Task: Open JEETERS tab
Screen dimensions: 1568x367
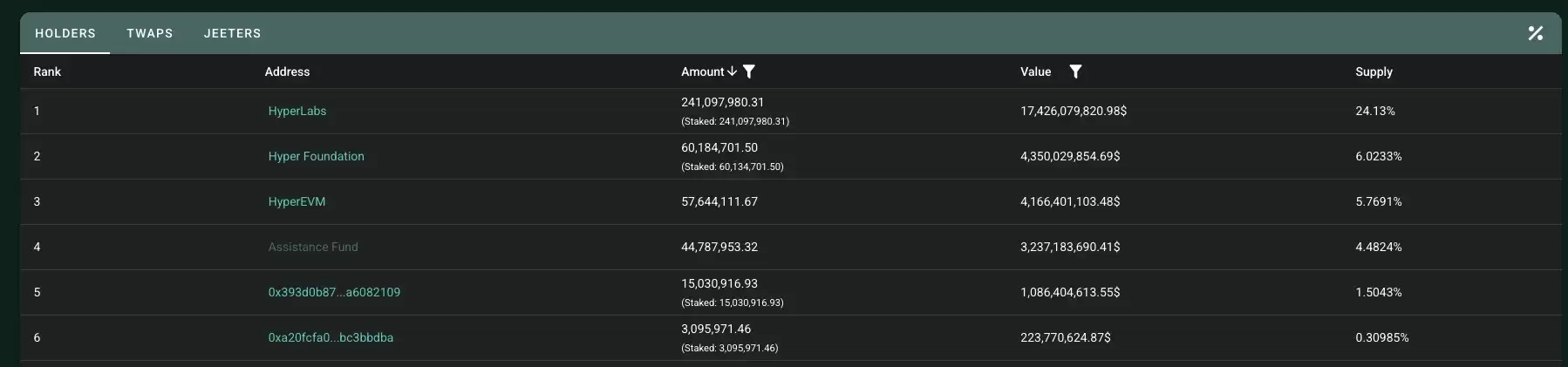Action: click(232, 33)
